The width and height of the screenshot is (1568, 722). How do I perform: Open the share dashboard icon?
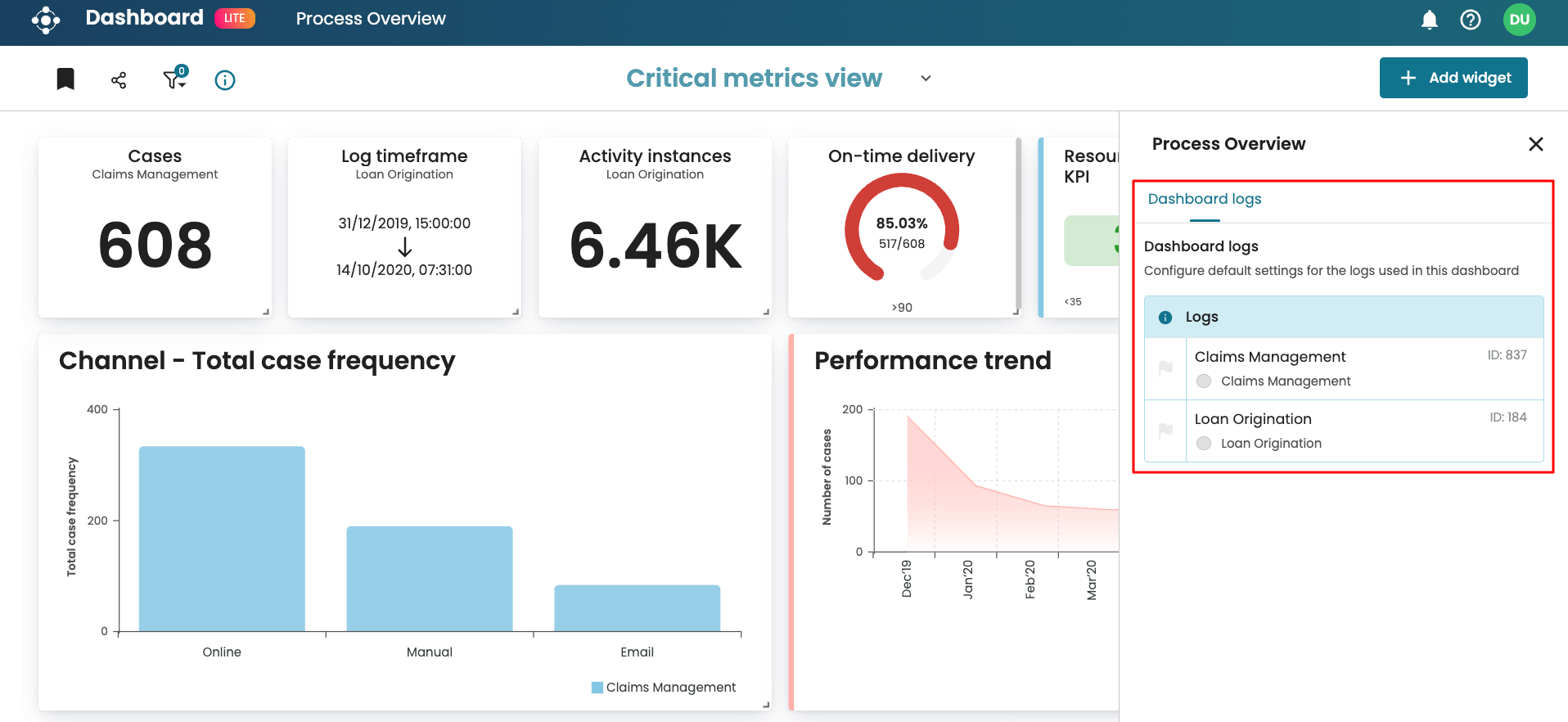119,79
